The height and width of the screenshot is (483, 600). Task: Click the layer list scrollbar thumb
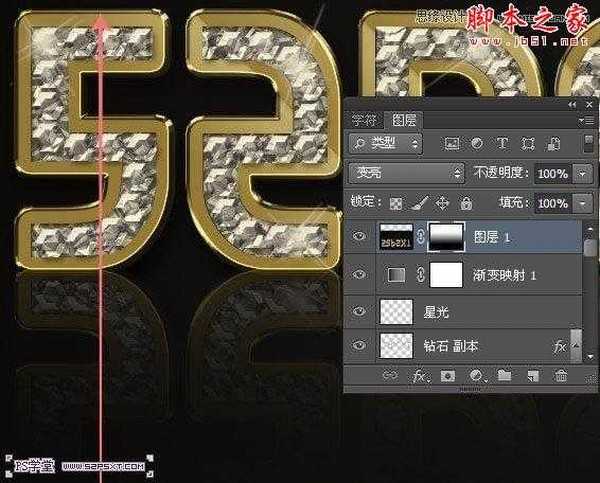[591, 246]
